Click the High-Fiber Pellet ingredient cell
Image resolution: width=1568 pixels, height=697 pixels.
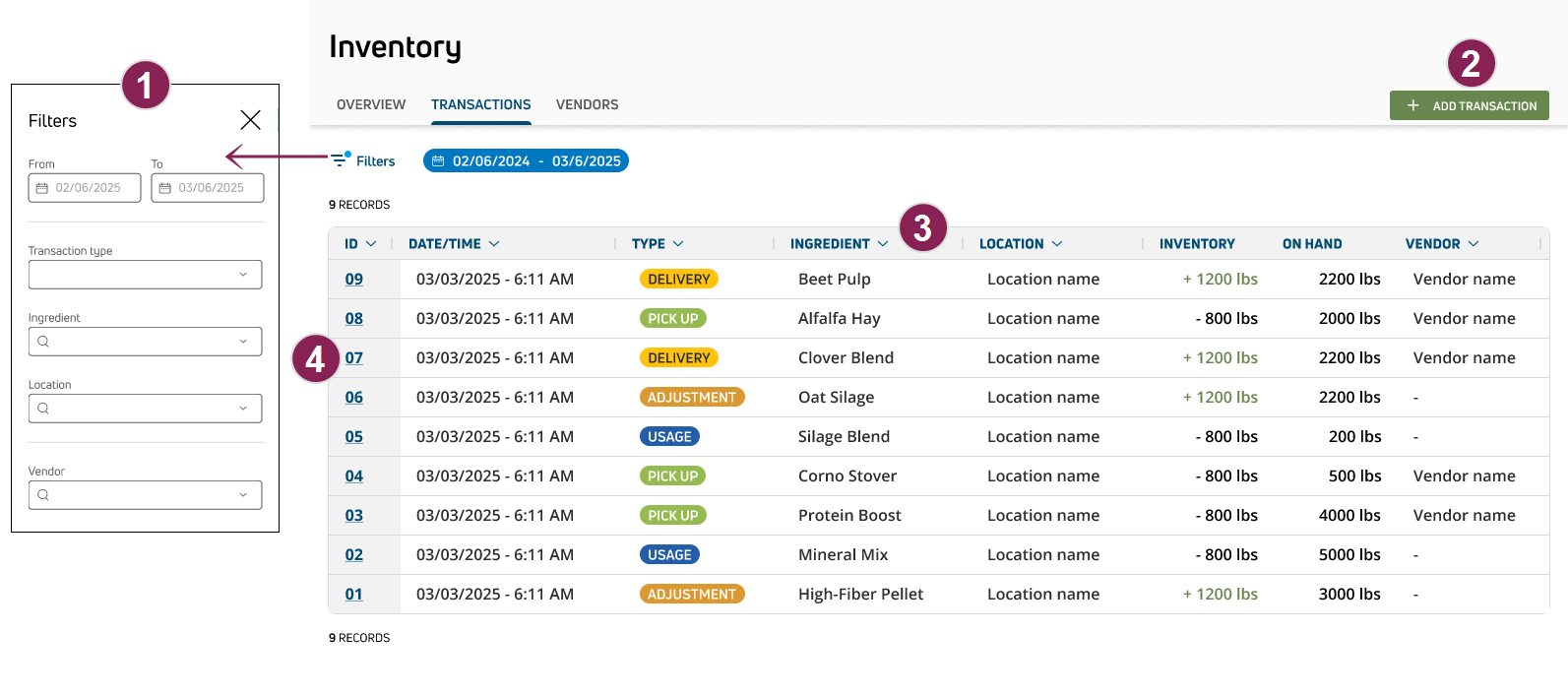click(x=861, y=595)
